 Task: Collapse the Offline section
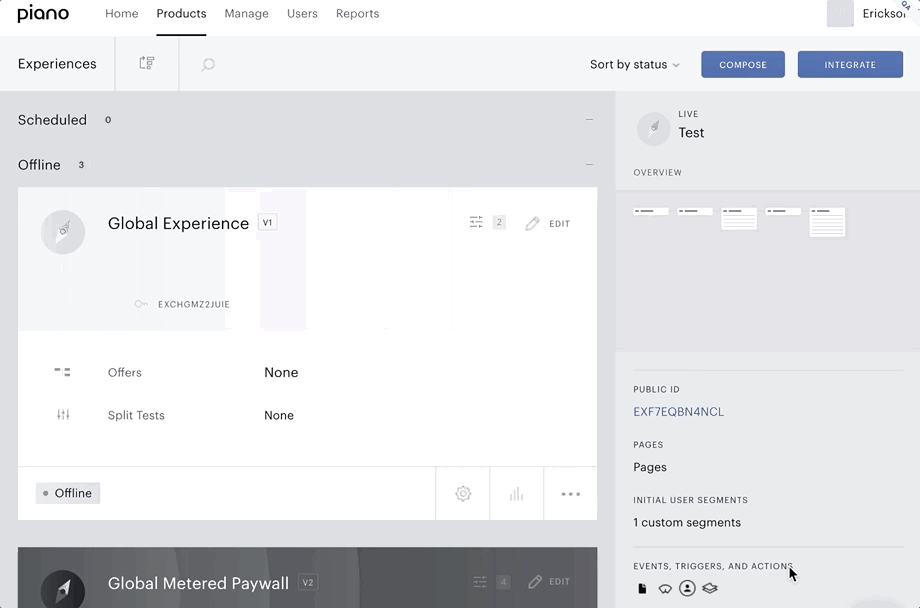589,164
